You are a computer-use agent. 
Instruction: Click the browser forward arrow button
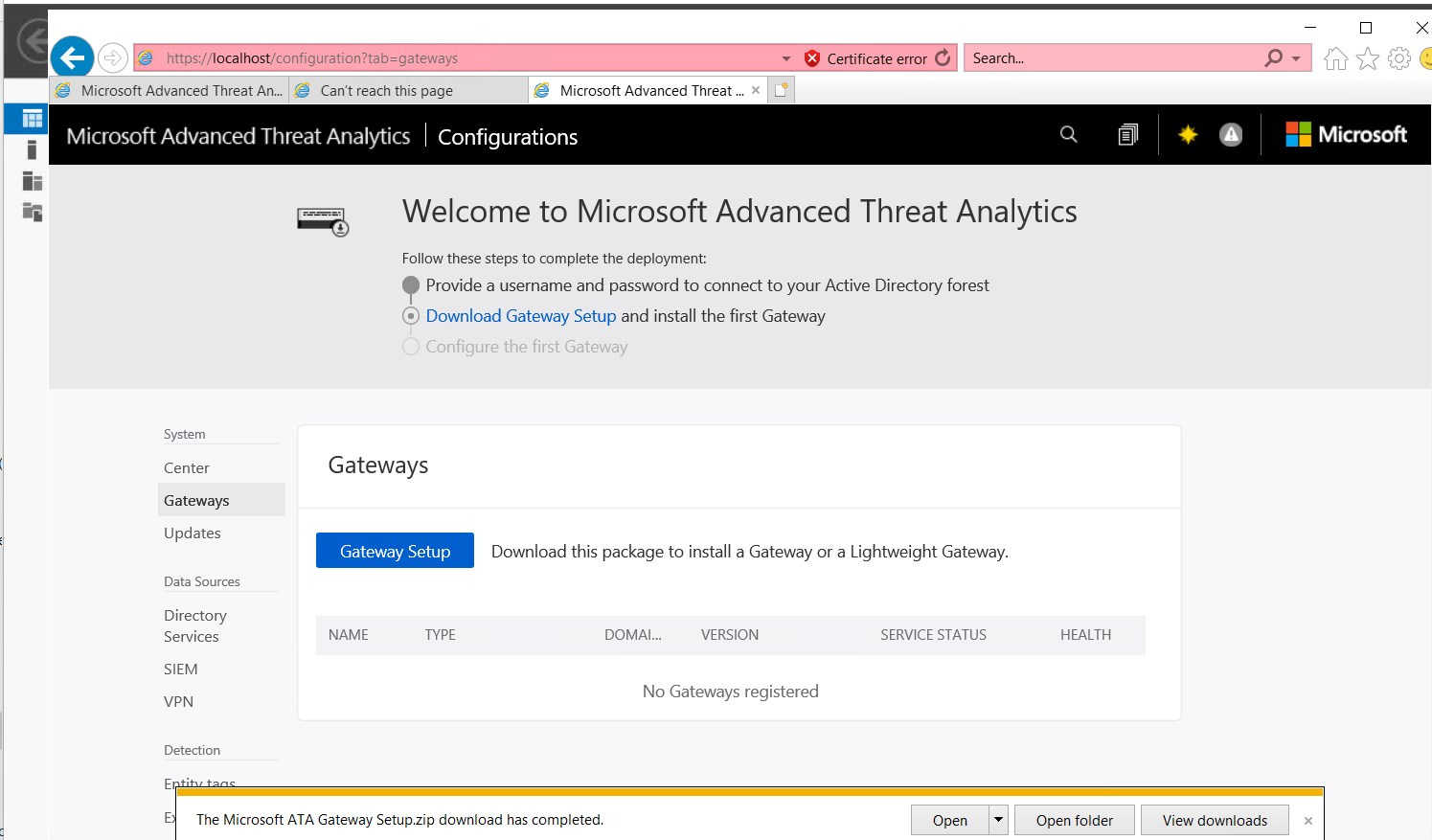(x=113, y=58)
